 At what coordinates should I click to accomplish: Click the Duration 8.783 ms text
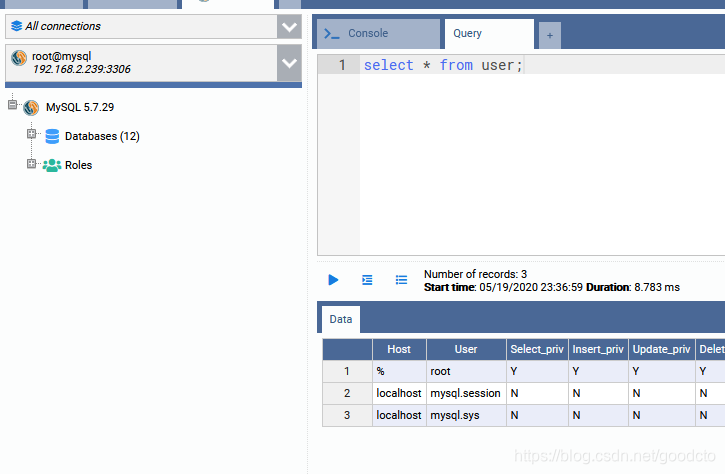(x=633, y=287)
